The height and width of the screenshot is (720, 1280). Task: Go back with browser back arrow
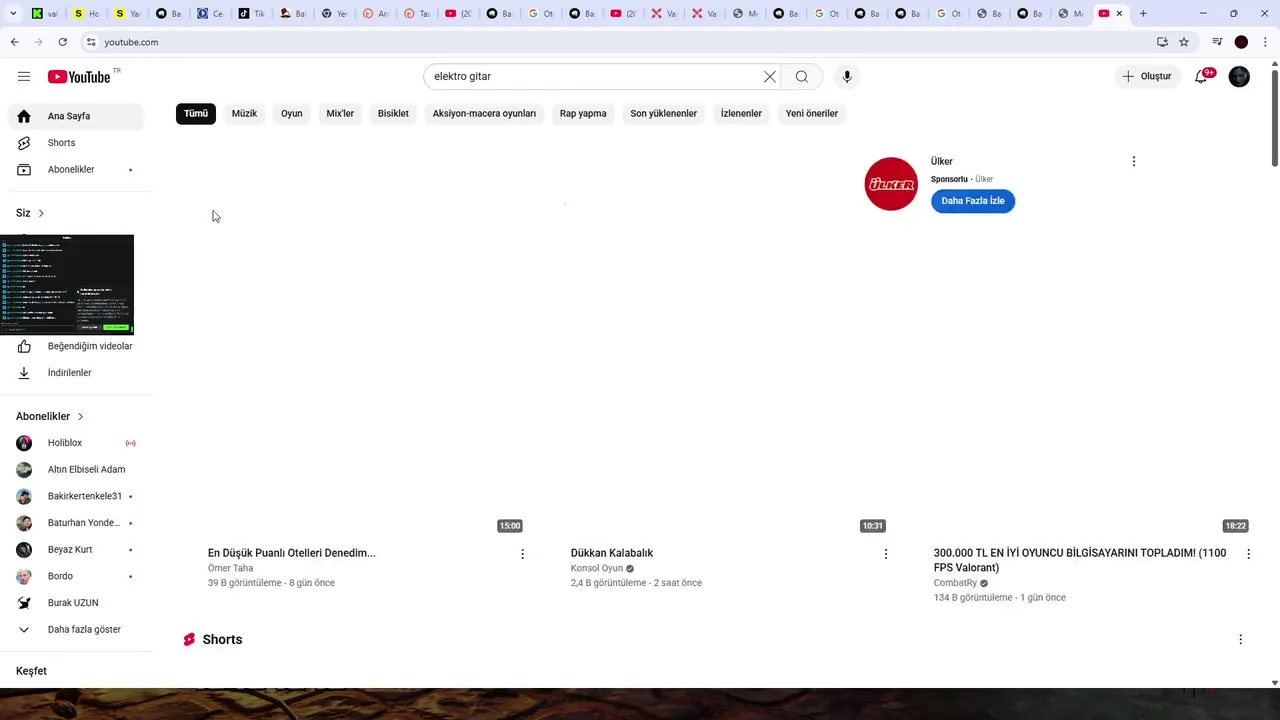(x=14, y=42)
